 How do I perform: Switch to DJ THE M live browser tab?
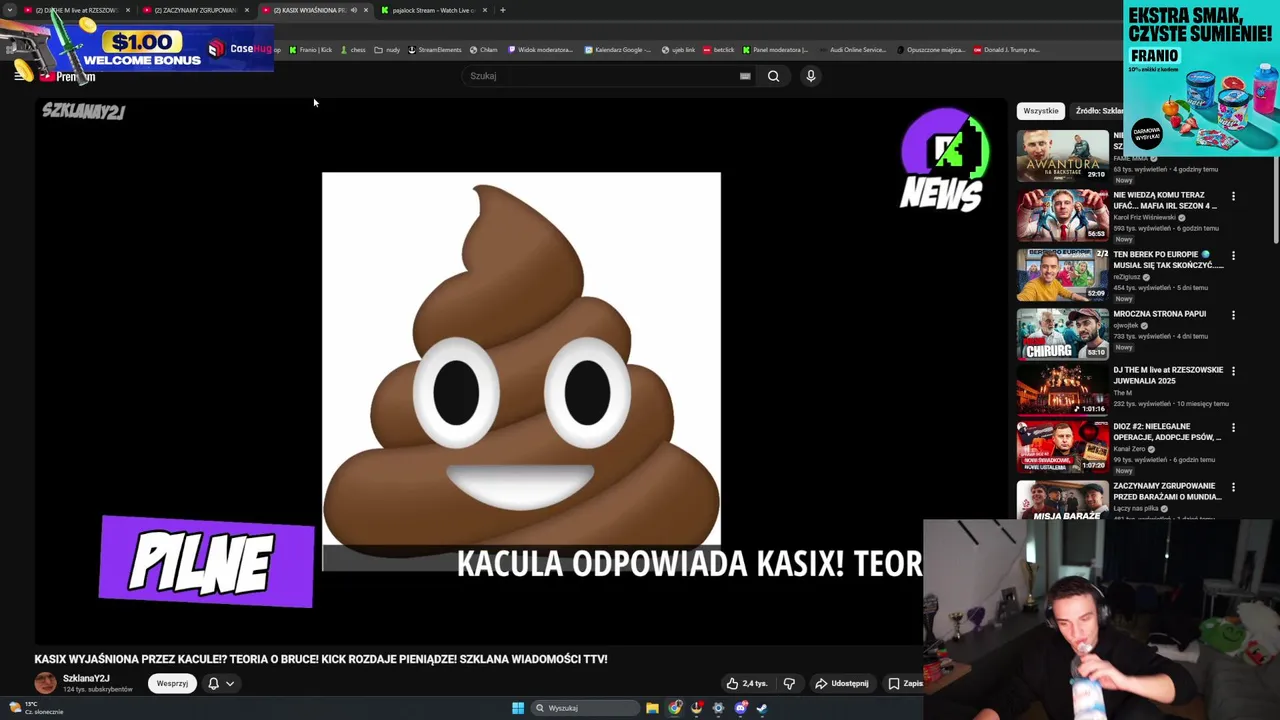pos(76,10)
